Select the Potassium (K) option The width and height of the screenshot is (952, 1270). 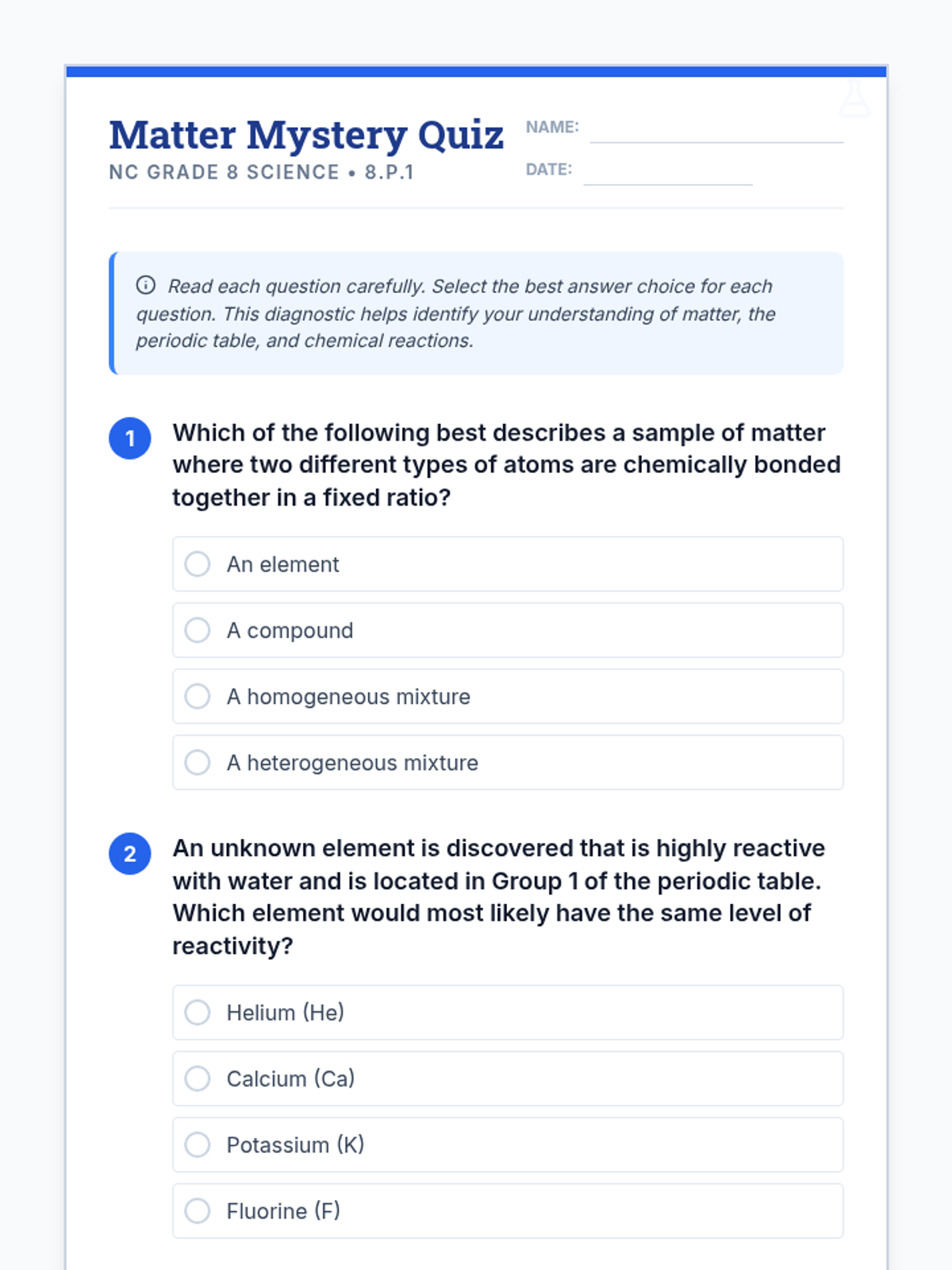[508, 1145]
